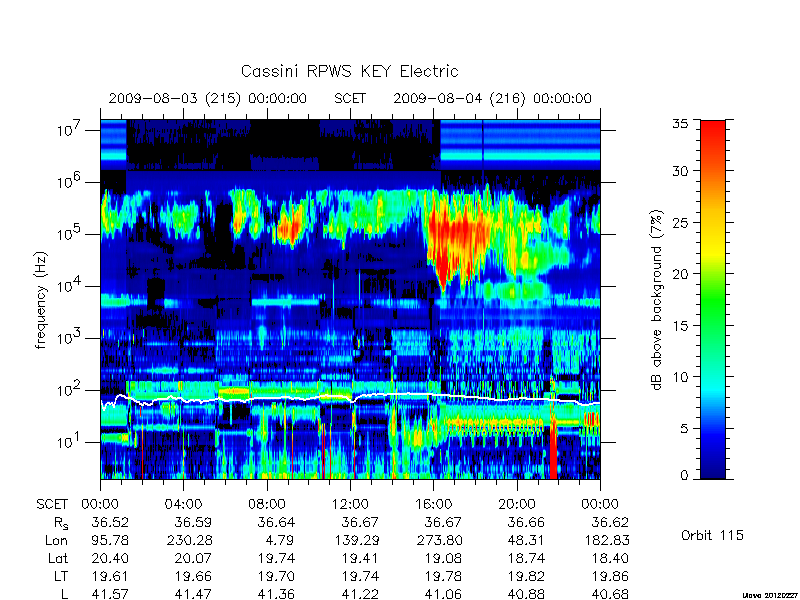The image size is (800, 600).
Task: Click the color bar value 20
Action: click(680, 273)
